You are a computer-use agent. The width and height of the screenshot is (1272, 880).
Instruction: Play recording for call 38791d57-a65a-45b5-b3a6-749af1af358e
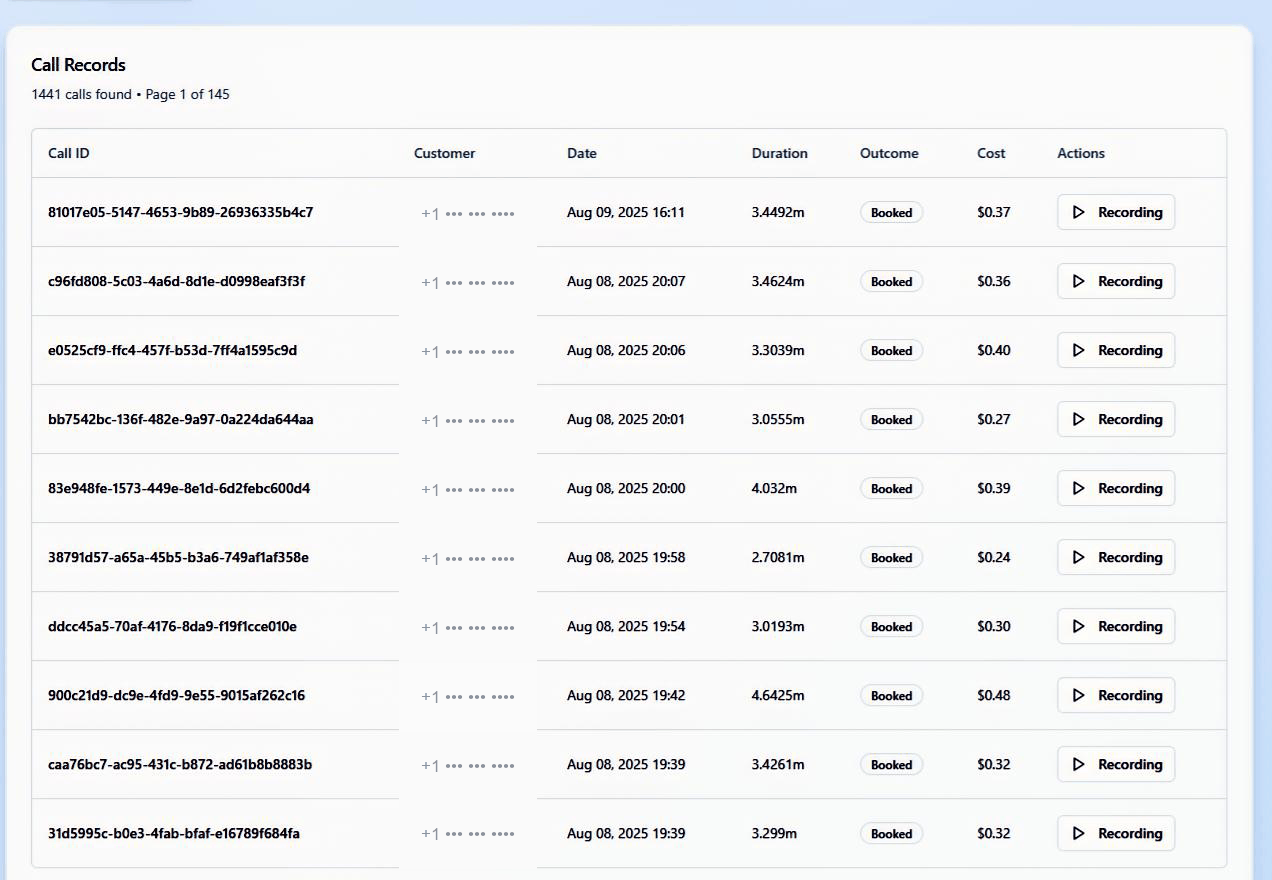click(1115, 557)
